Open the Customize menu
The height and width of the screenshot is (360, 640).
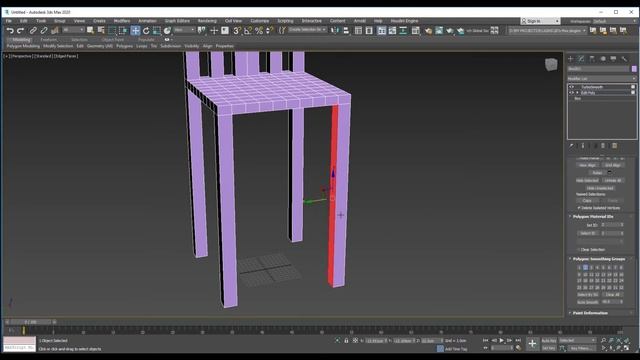pyautogui.click(x=260, y=21)
